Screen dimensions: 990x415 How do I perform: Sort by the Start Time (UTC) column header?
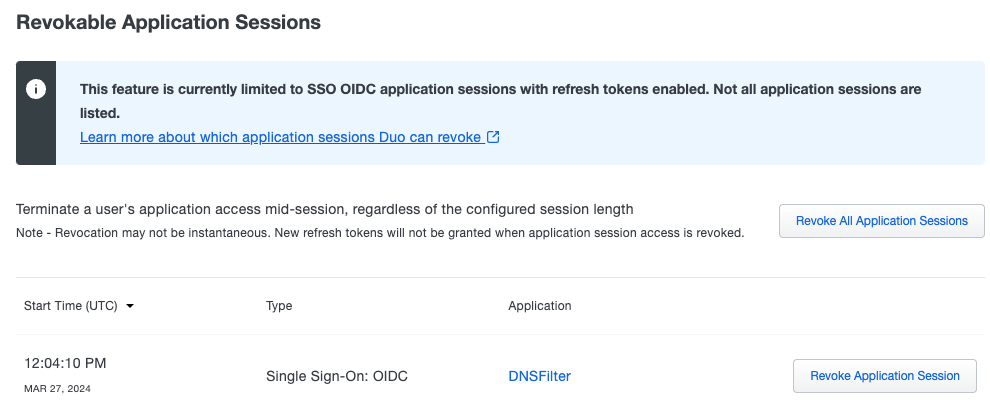[69, 306]
